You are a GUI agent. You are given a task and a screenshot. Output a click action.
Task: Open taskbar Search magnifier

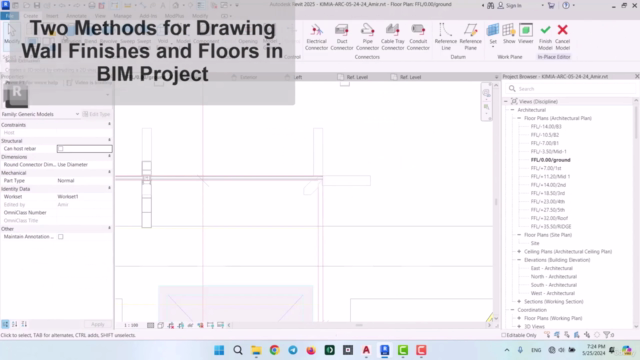pyautogui.click(x=238, y=350)
